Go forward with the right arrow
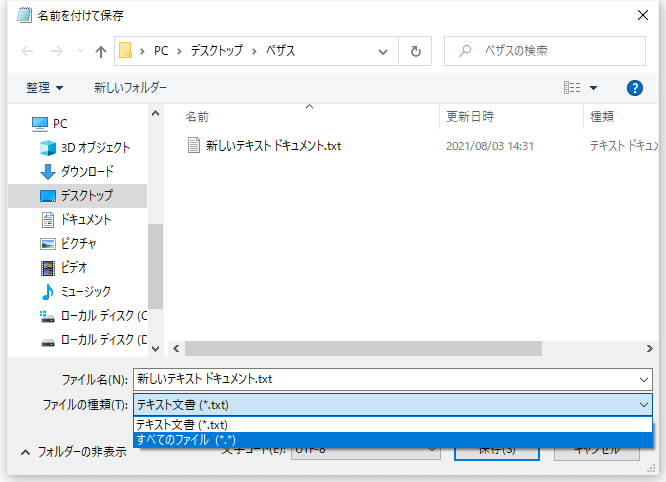Viewport: 666px width, 482px height. click(x=56, y=51)
